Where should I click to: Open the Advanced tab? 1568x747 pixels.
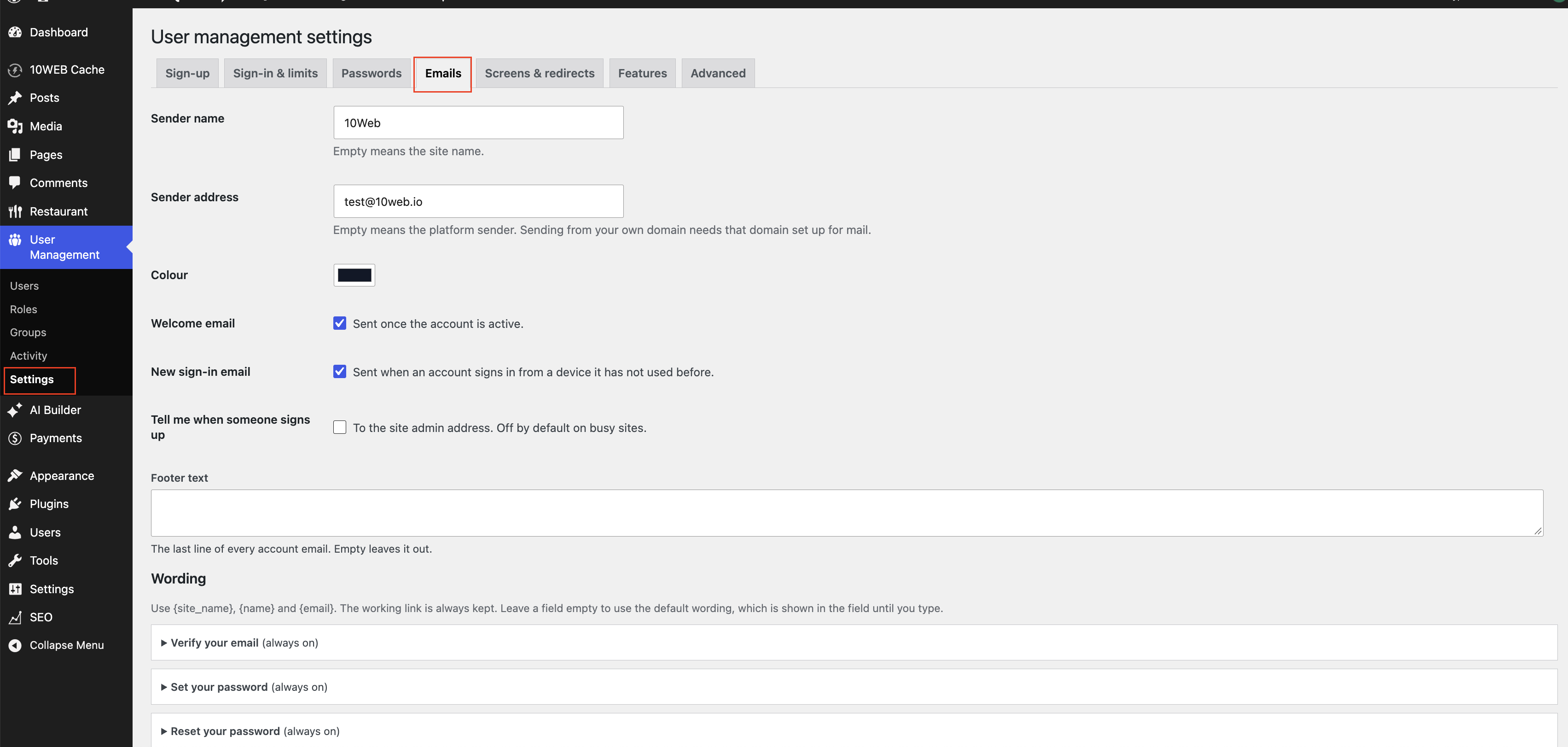click(x=718, y=73)
